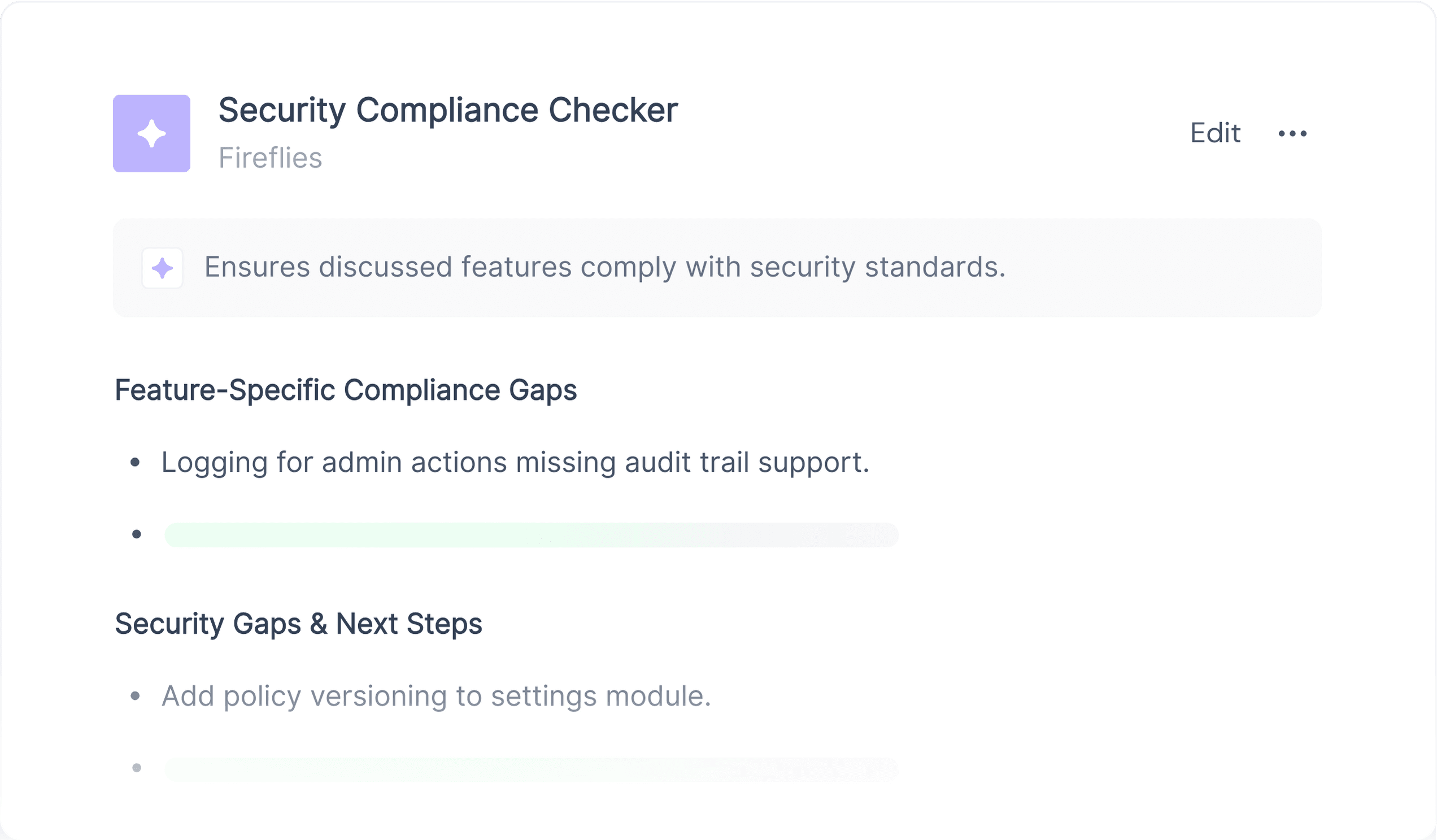Select the Security Compliance Checker title
Viewport: 1437px width, 840px height.
click(x=448, y=110)
